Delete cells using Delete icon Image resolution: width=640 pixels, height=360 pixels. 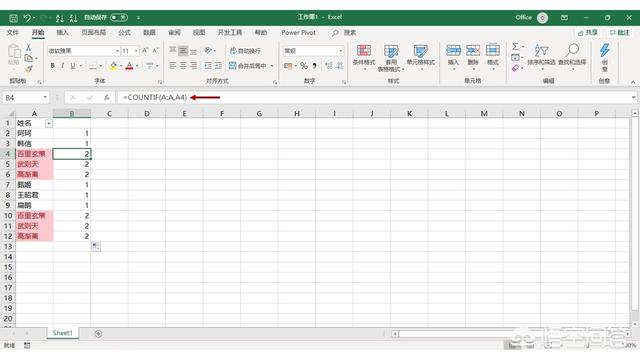click(473, 57)
